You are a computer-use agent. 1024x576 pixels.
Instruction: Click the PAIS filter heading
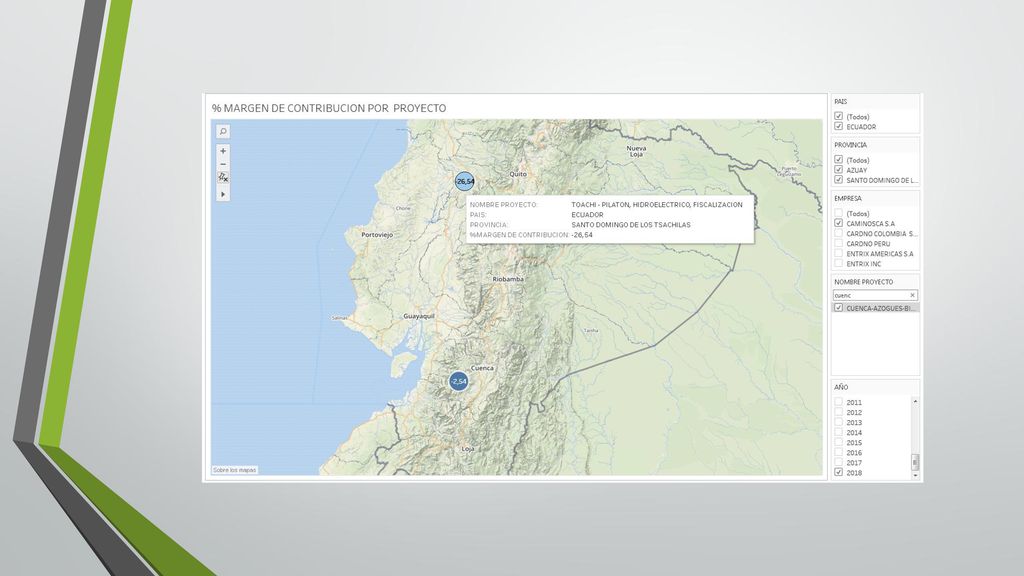tap(840, 102)
